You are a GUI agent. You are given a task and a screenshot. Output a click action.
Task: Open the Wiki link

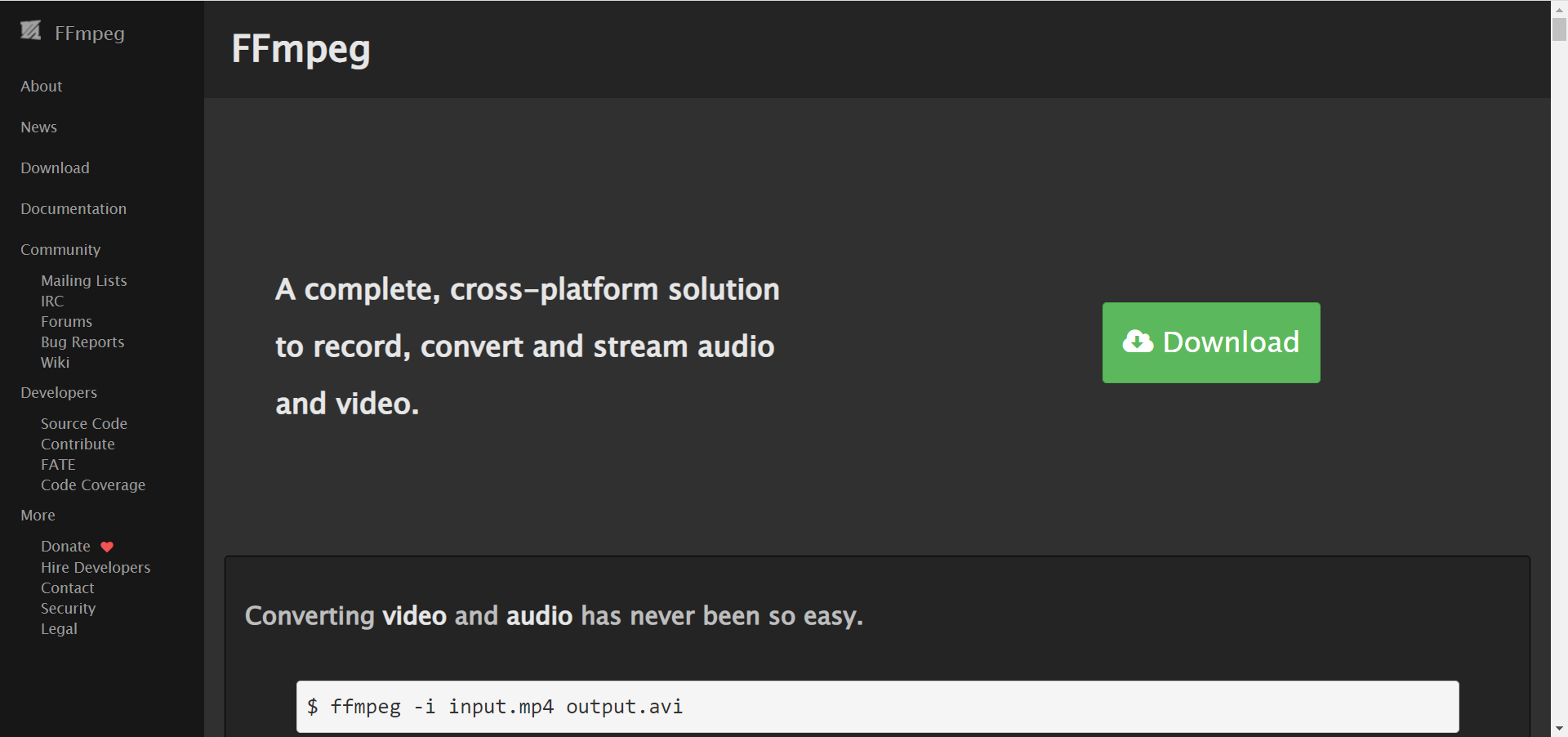tap(55, 362)
